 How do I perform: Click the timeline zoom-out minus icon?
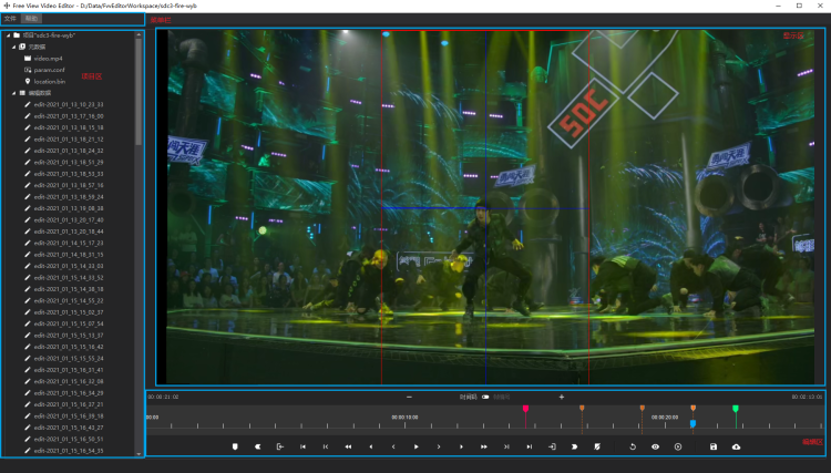point(409,397)
